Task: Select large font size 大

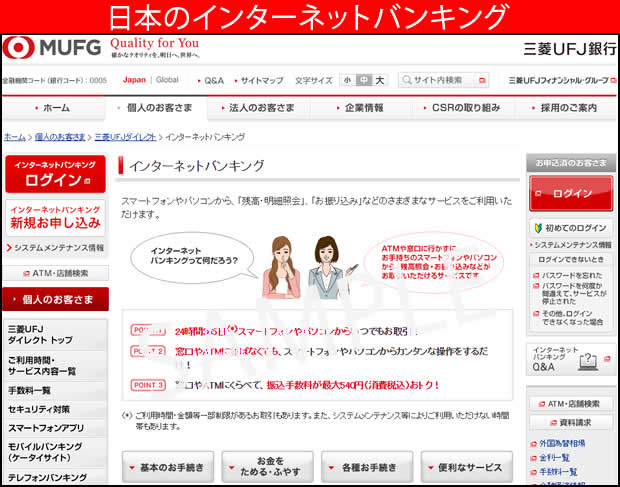Action: pos(380,80)
